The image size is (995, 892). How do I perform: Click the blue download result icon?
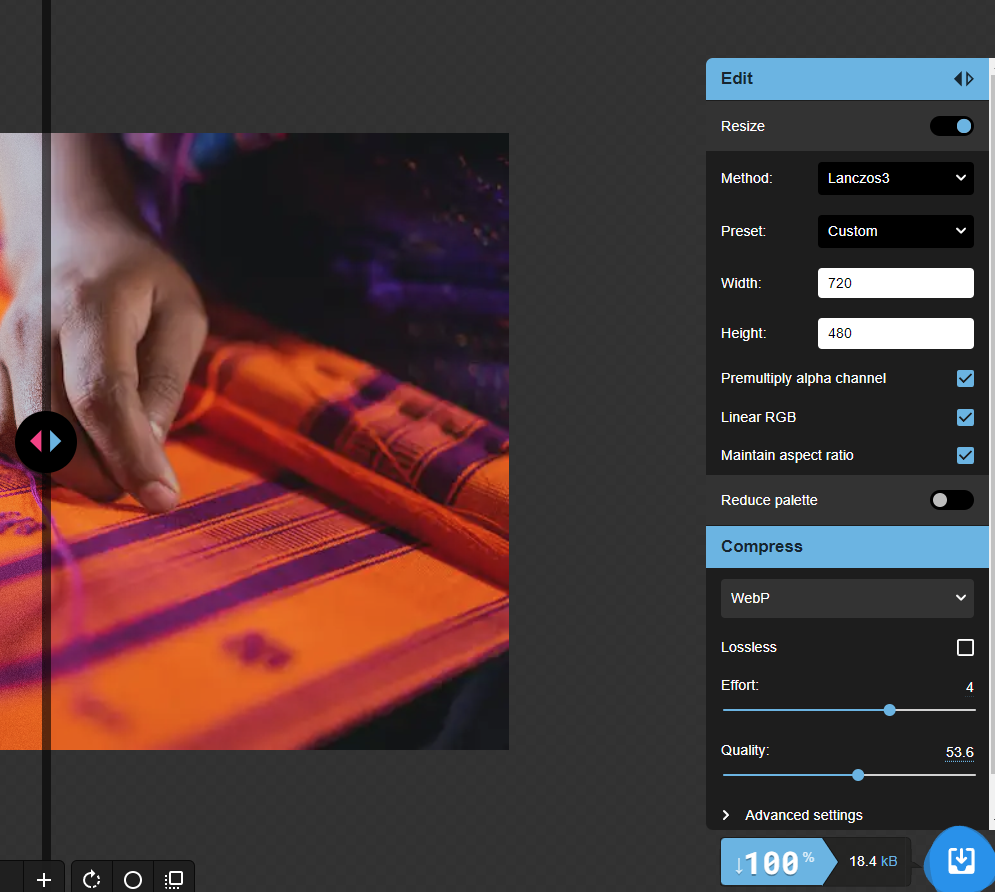pyautogui.click(x=960, y=860)
